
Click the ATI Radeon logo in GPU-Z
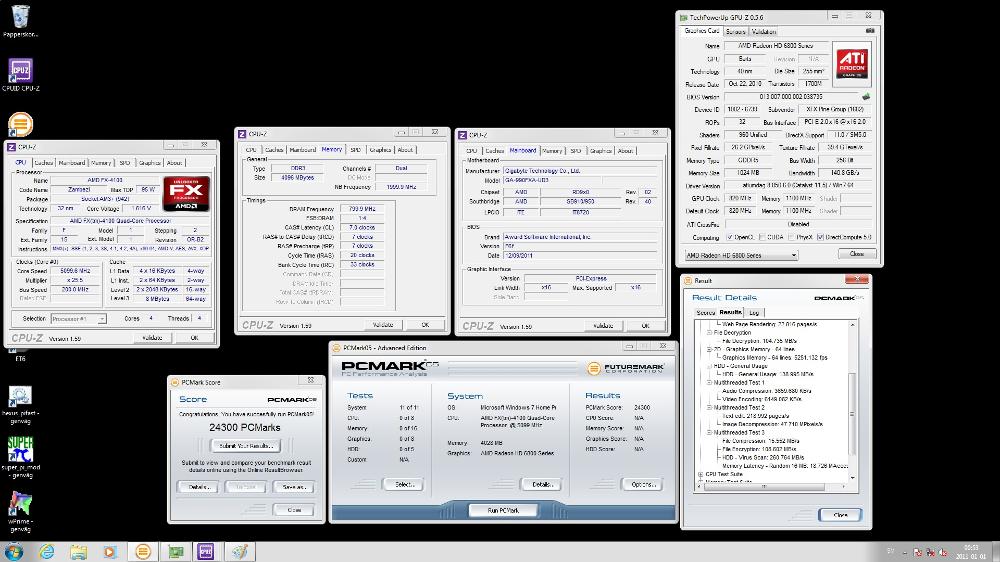point(852,64)
